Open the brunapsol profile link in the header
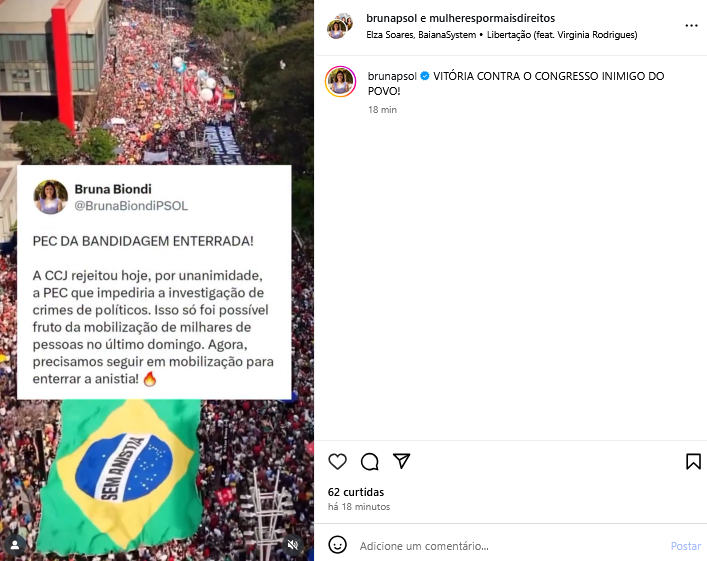707x561 pixels. click(391, 18)
